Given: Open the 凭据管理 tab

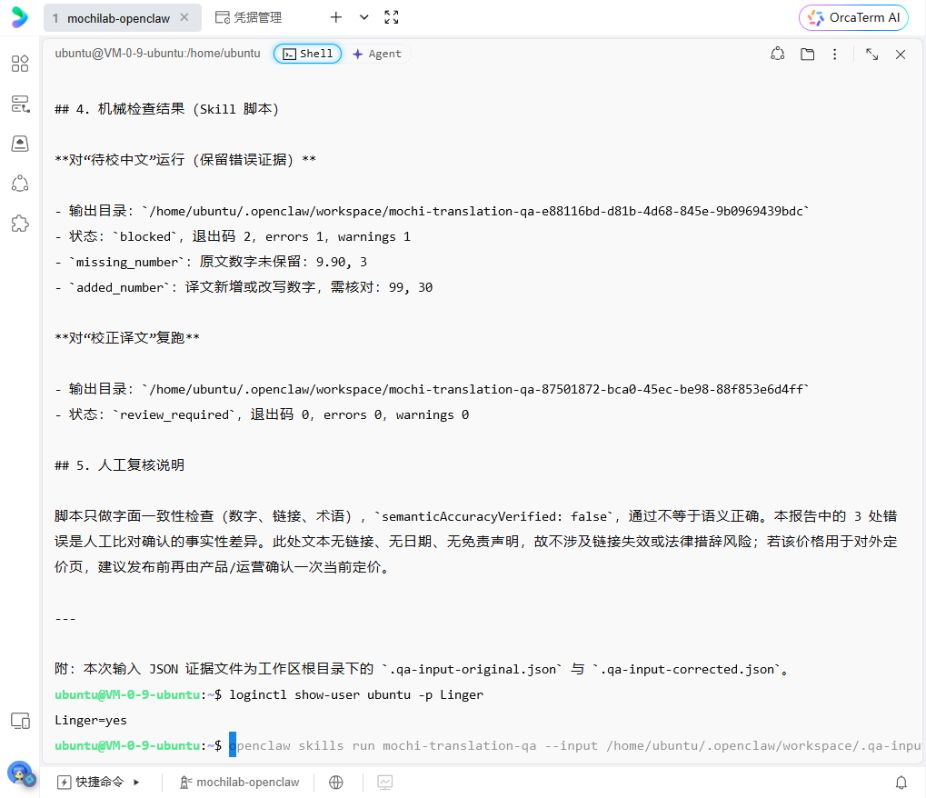Looking at the screenshot, I should (x=249, y=18).
